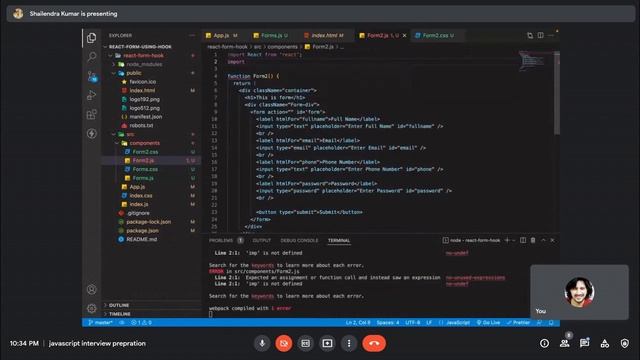This screenshot has width=640, height=360.
Task: Open Meet more options menu
Action: 349,343
